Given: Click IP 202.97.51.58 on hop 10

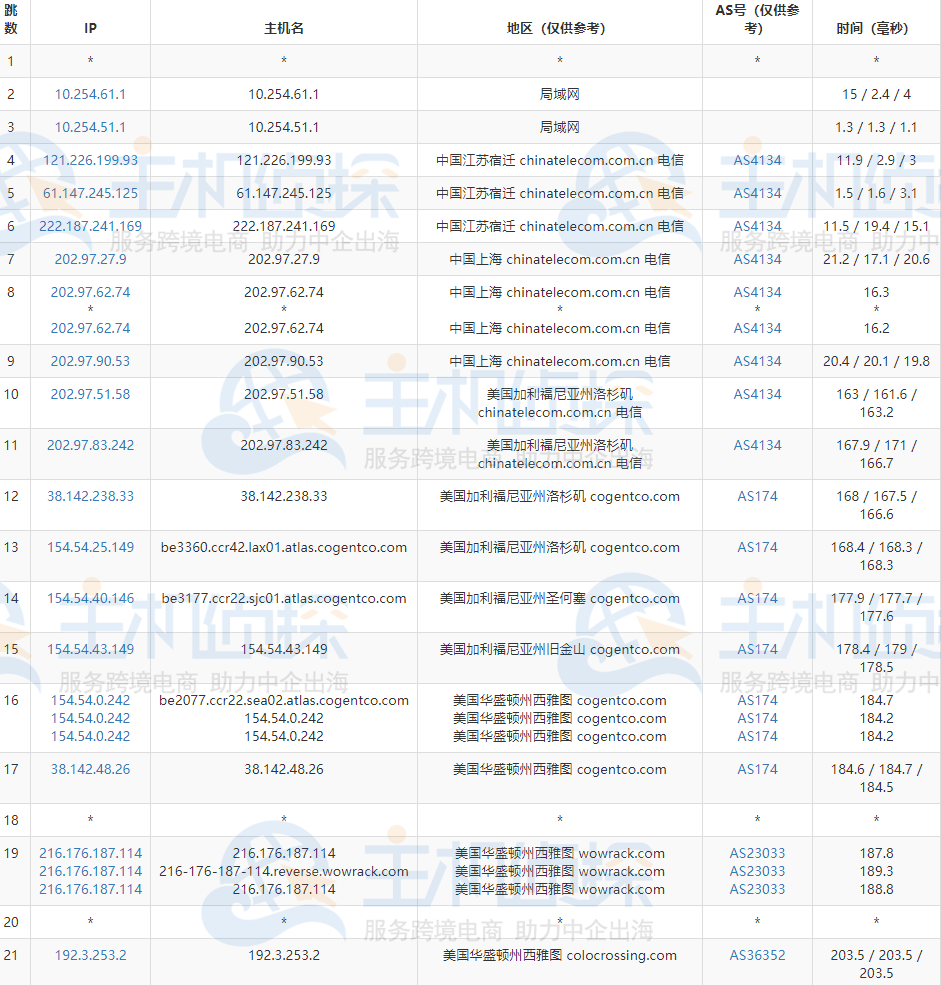Looking at the screenshot, I should (x=90, y=394).
